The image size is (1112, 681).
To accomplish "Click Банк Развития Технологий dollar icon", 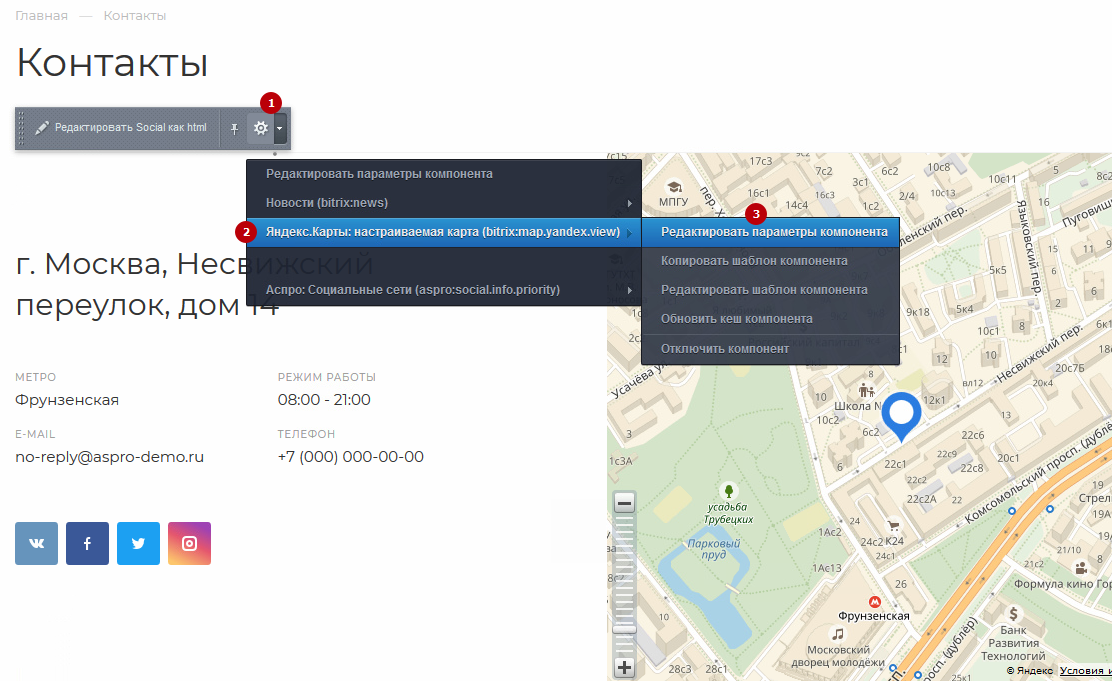I will tap(1013, 614).
